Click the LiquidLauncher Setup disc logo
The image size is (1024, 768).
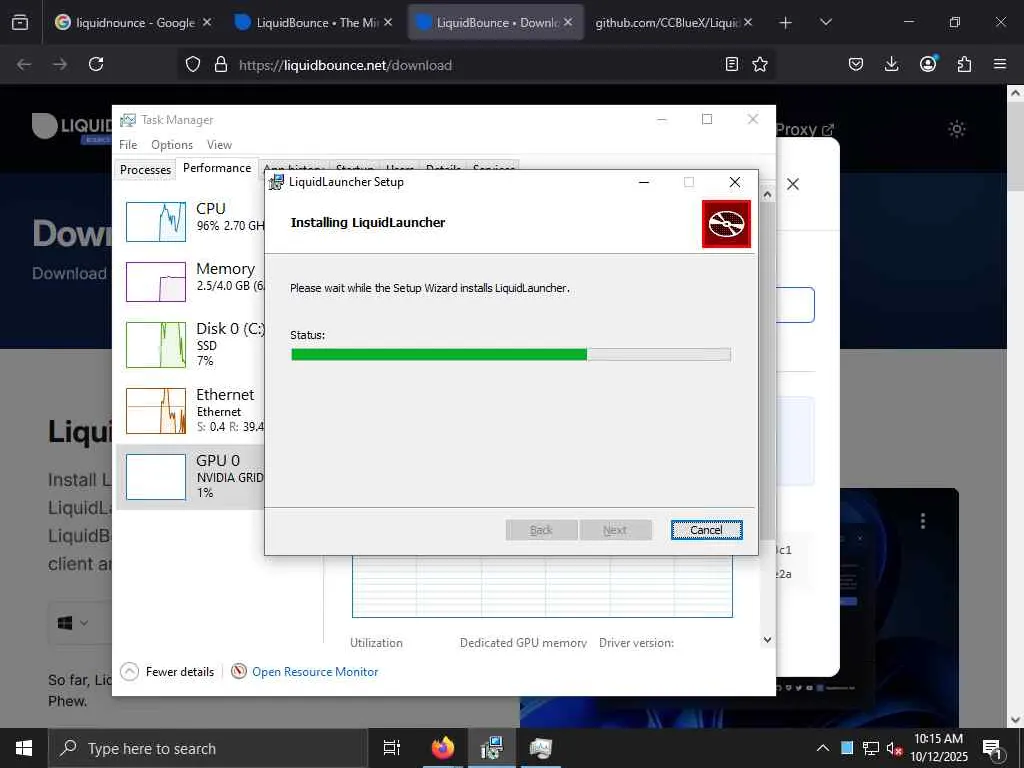(x=726, y=224)
